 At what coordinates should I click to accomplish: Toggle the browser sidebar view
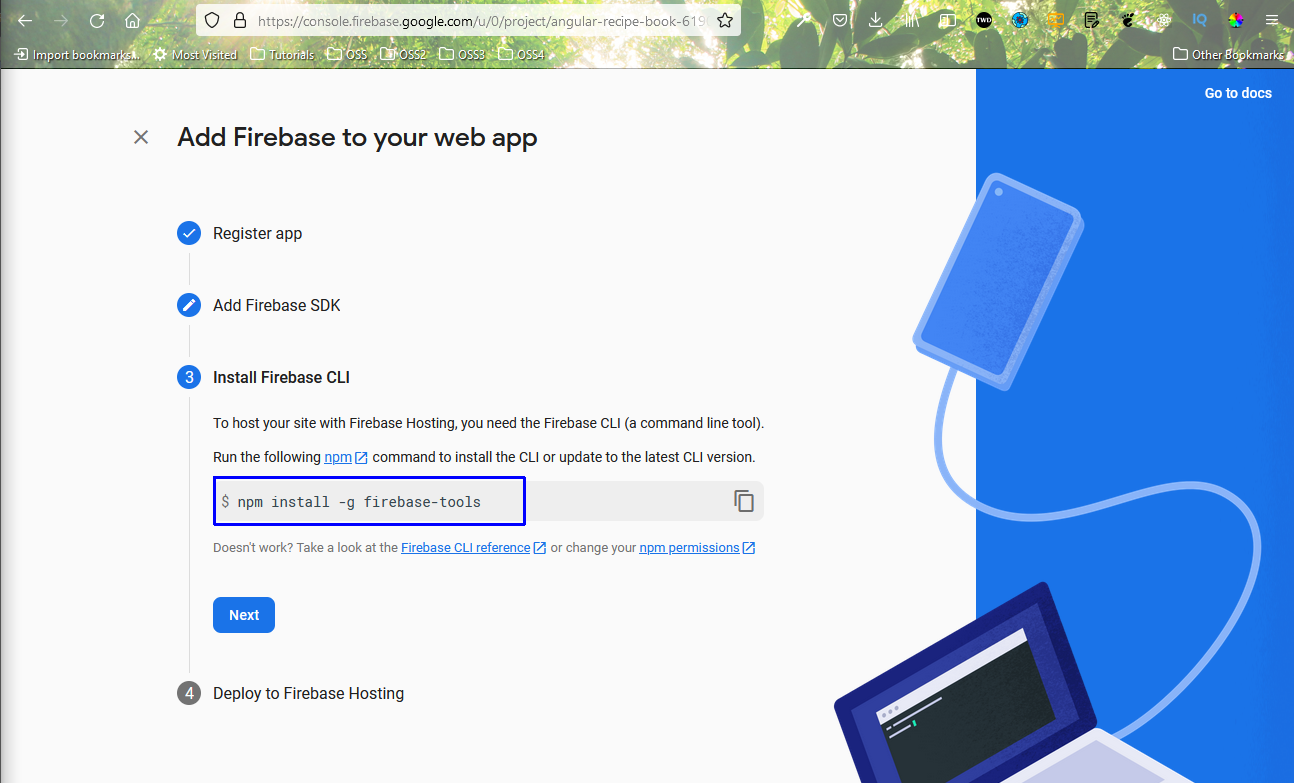[947, 20]
